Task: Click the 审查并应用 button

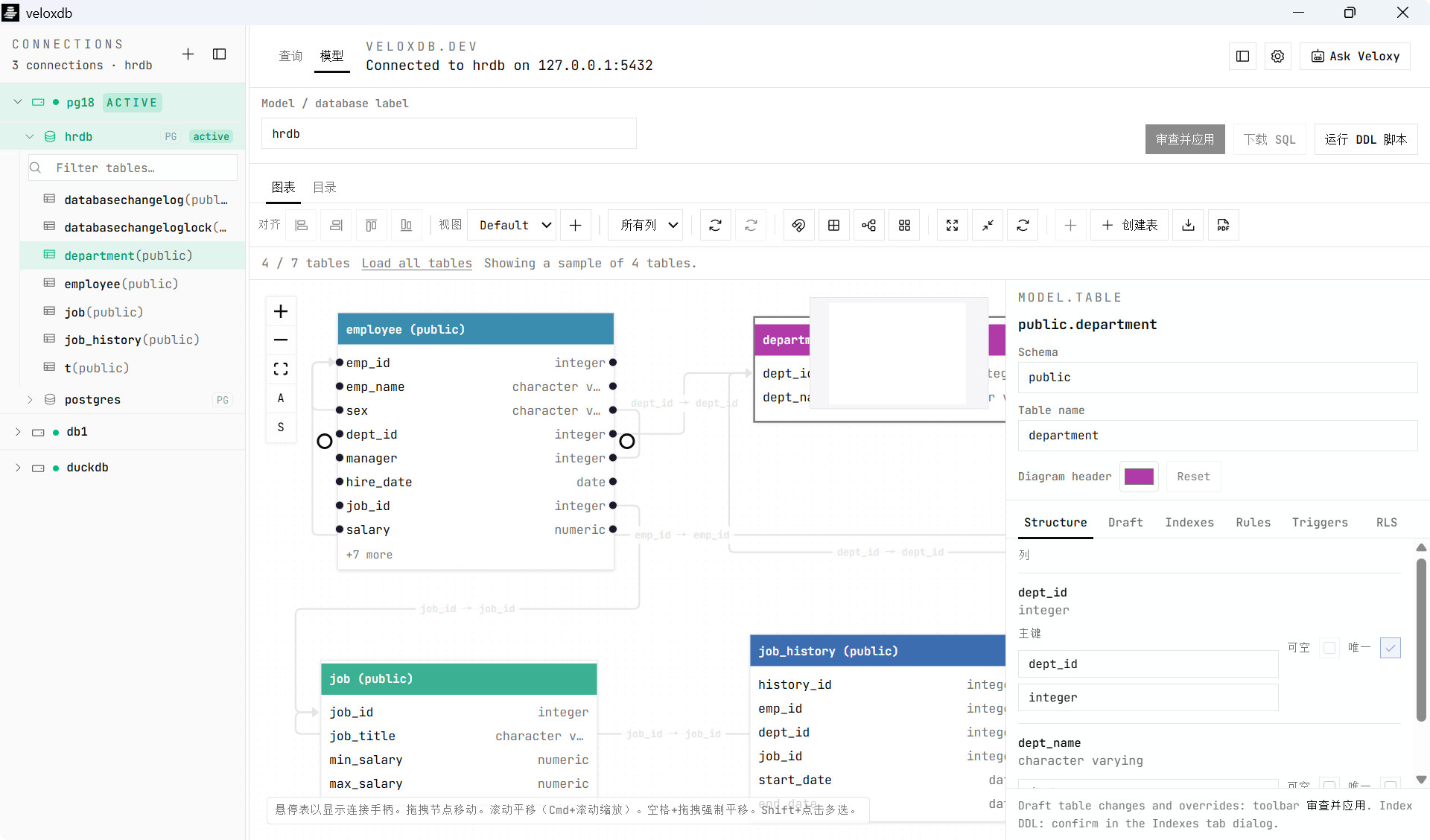Action: click(x=1185, y=139)
